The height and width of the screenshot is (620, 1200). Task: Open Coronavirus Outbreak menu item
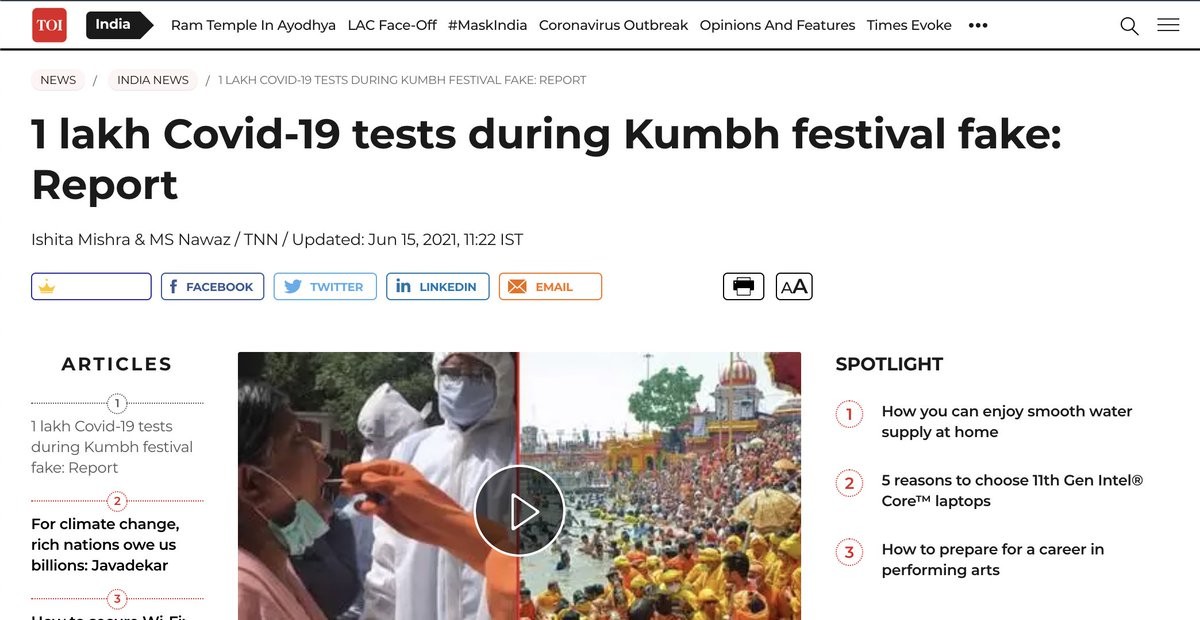coord(613,25)
